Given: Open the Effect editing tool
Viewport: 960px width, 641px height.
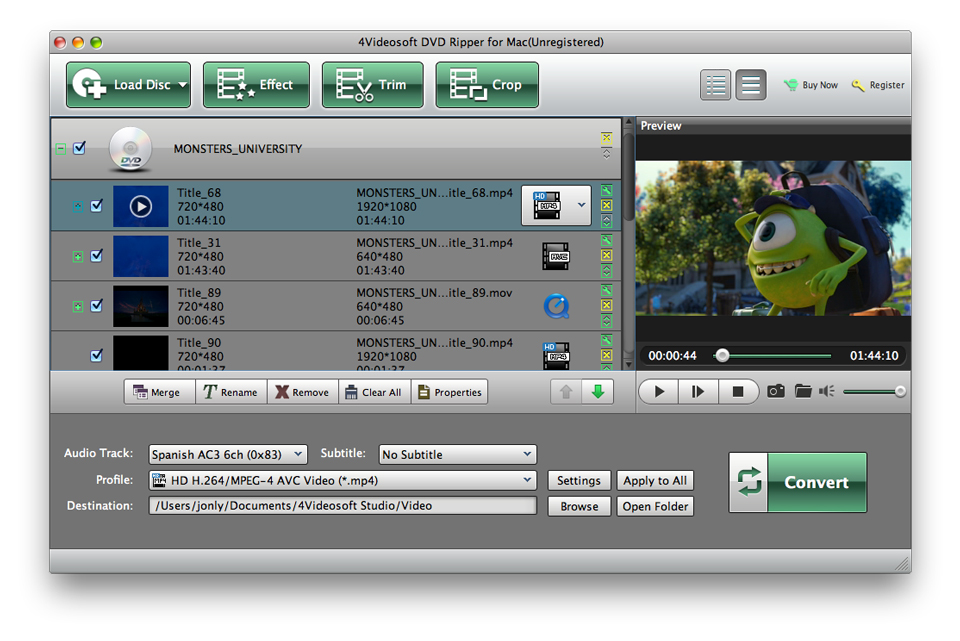Looking at the screenshot, I should (x=256, y=85).
